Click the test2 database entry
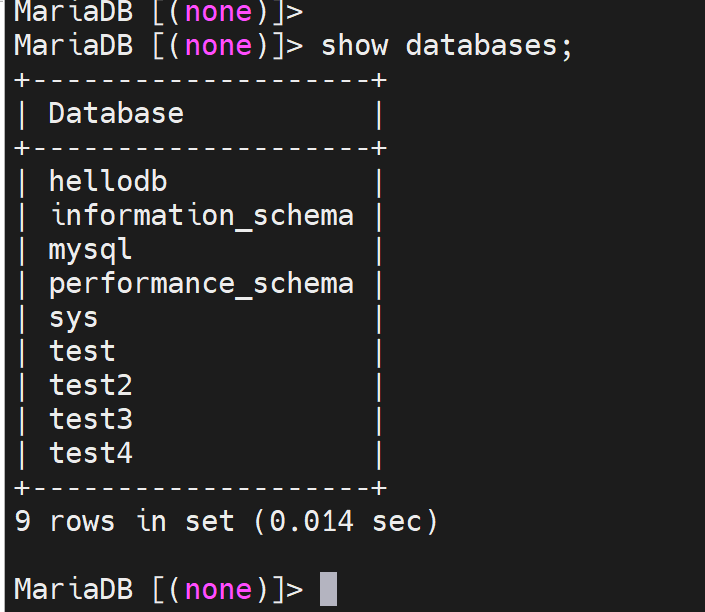This screenshot has height=612, width=705. (90, 385)
